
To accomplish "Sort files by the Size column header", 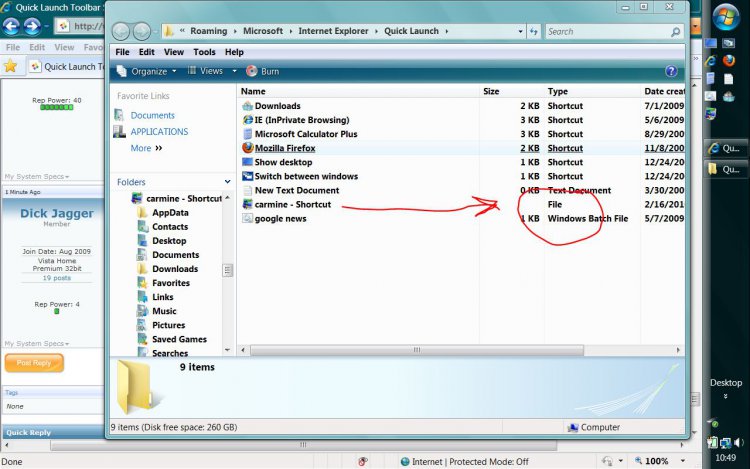I will coord(491,91).
